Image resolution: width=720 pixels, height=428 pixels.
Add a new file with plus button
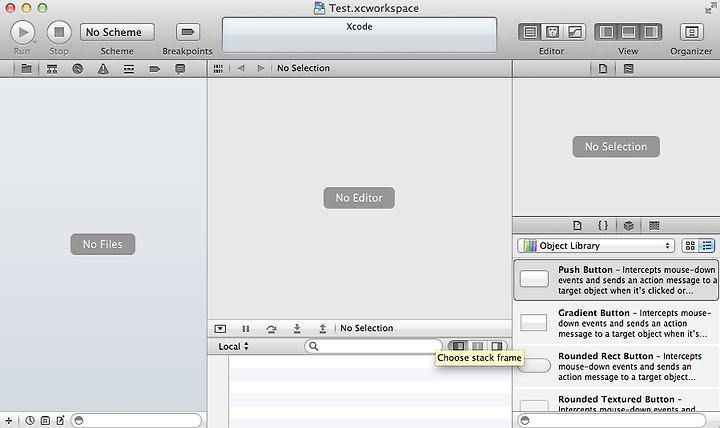pyautogui.click(x=9, y=420)
